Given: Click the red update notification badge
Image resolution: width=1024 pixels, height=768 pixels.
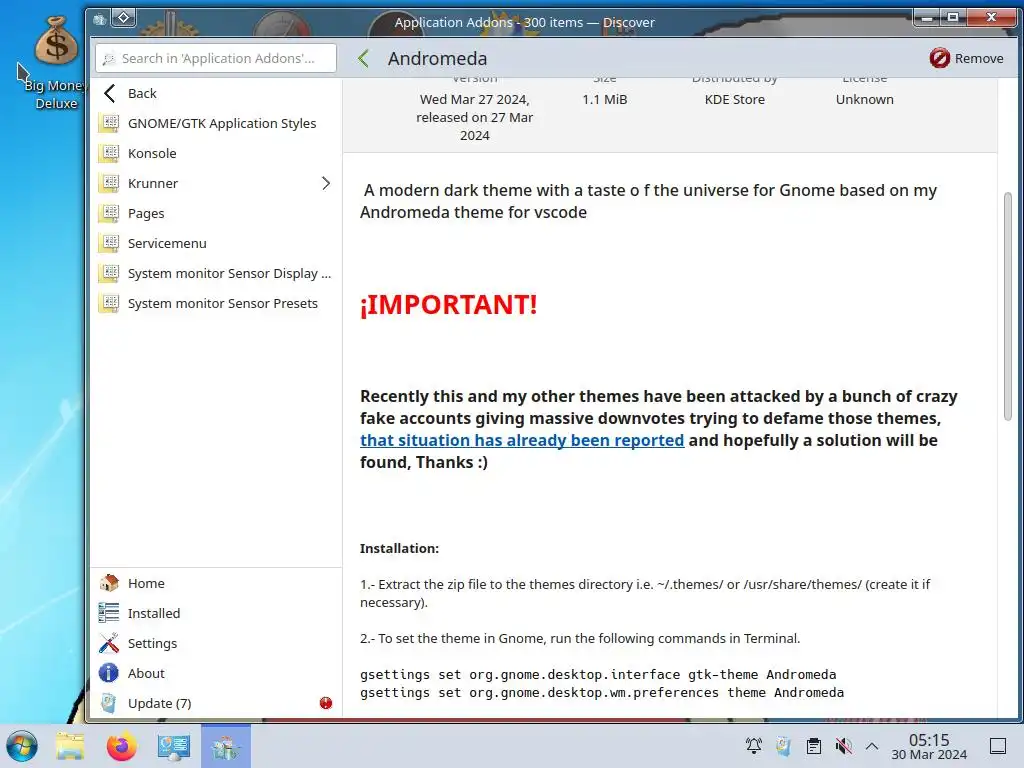Looking at the screenshot, I should (x=326, y=703).
